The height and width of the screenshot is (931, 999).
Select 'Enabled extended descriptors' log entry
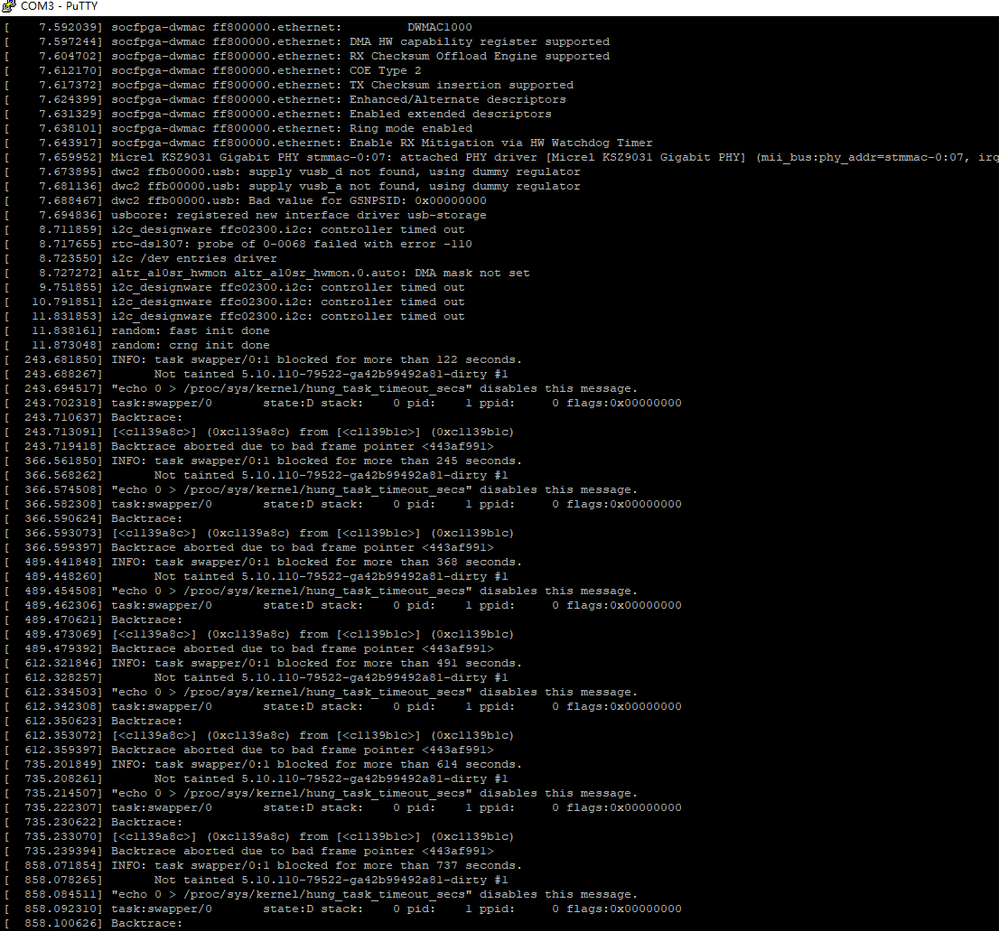coord(278,114)
